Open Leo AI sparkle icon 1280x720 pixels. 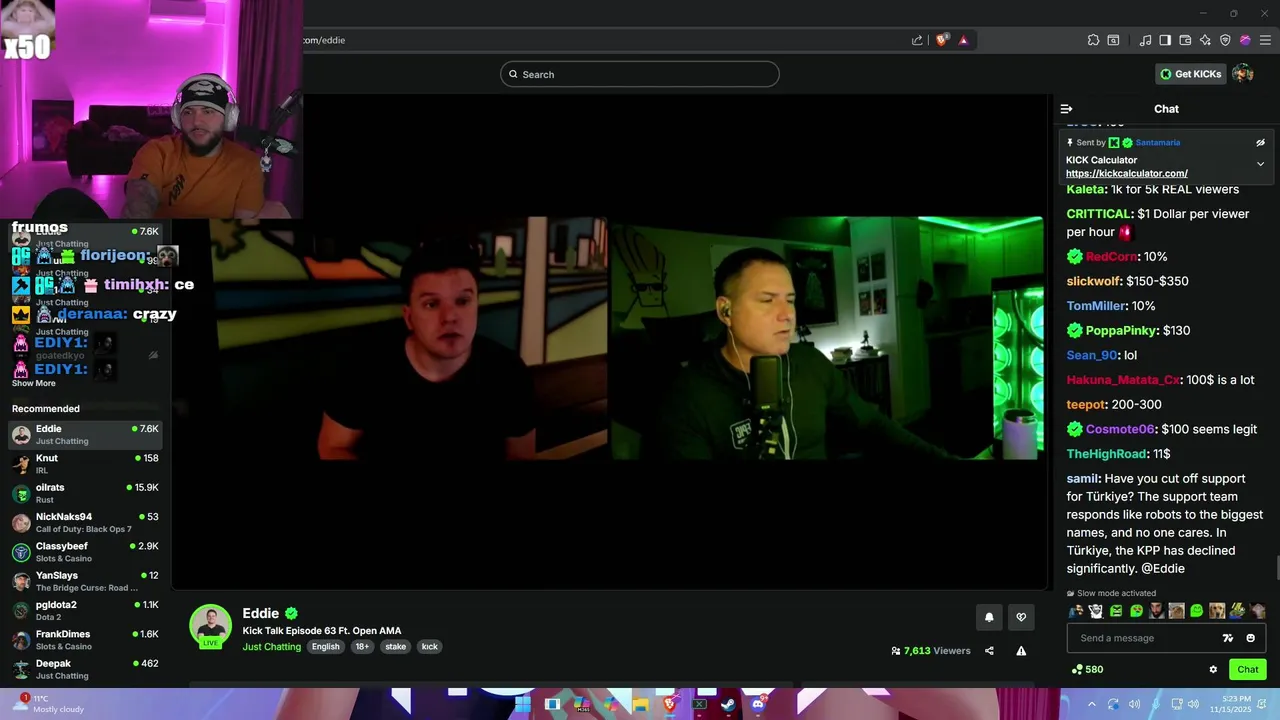(1205, 40)
